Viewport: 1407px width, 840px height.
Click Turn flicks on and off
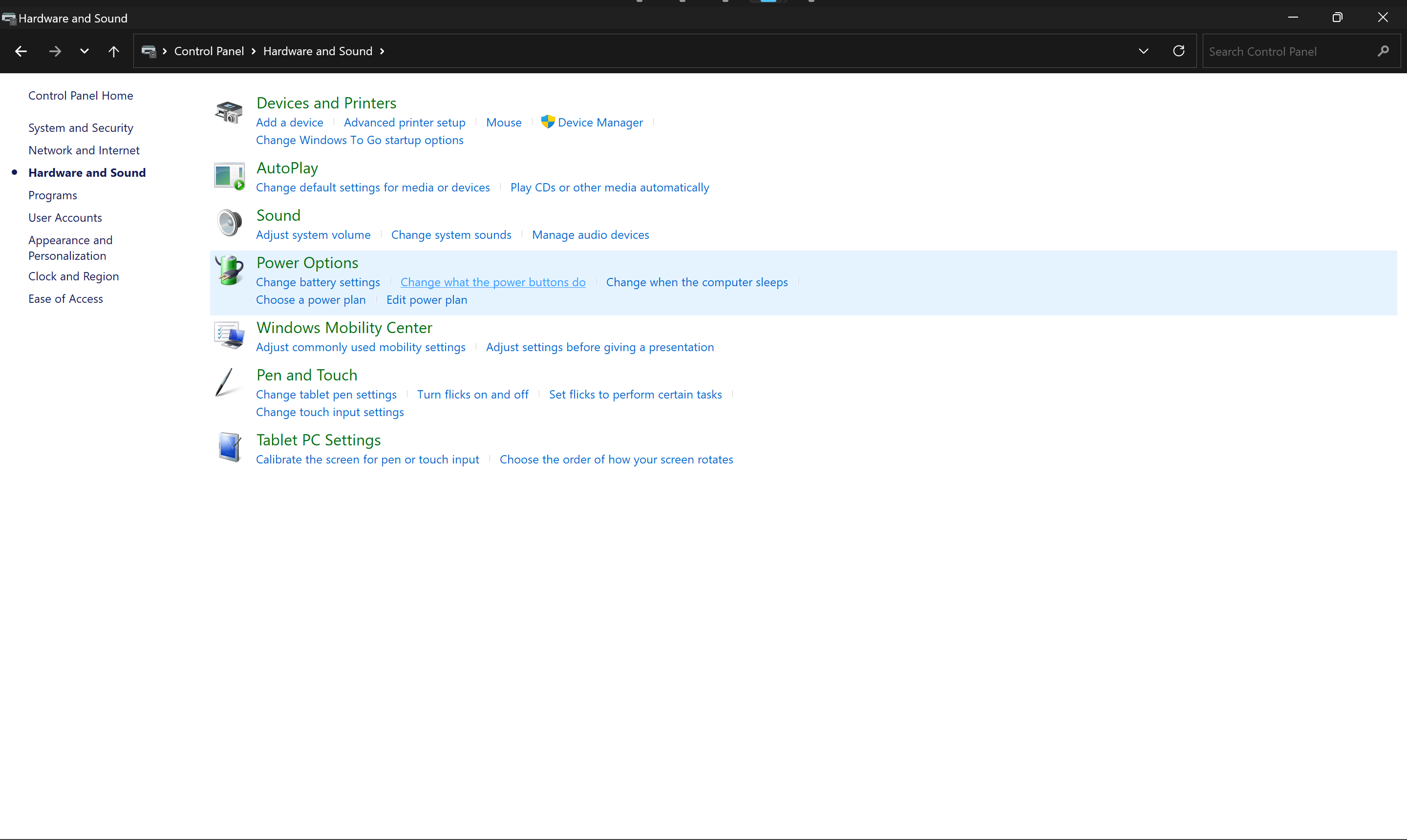coord(472,395)
